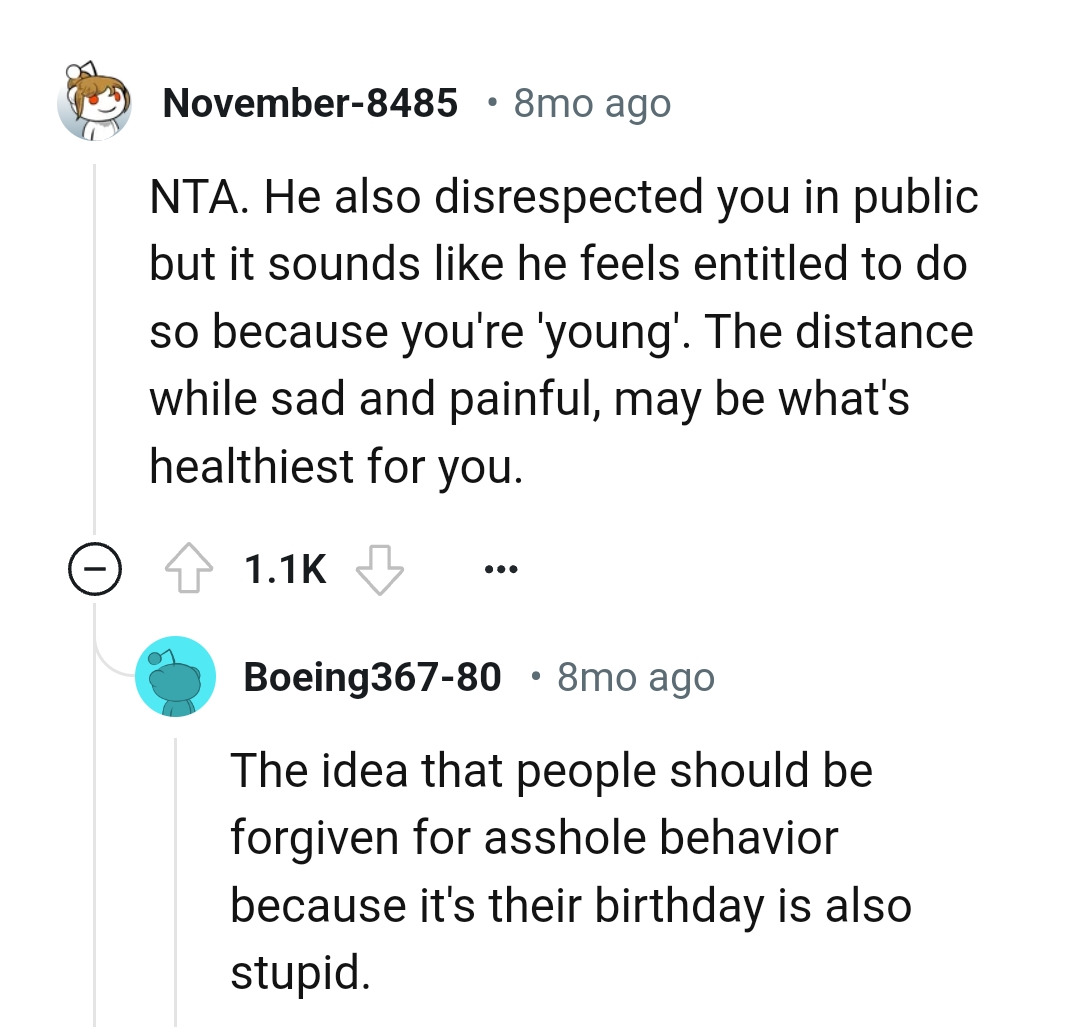Image resolution: width=1080 pixels, height=1027 pixels.
Task: Toggle the upvote on the NTA comment
Action: [x=190, y=567]
